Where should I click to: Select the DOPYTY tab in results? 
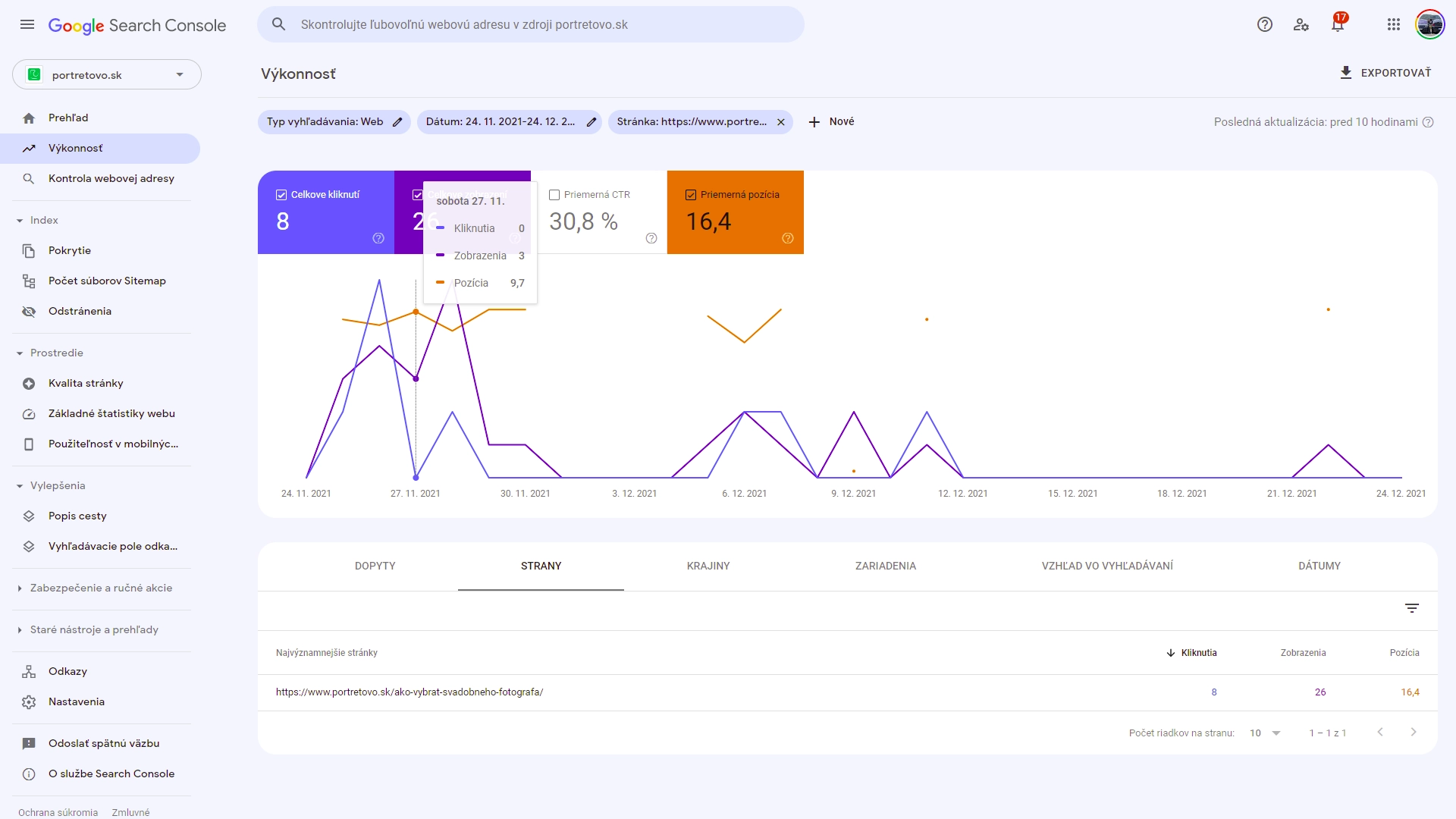pos(374,566)
